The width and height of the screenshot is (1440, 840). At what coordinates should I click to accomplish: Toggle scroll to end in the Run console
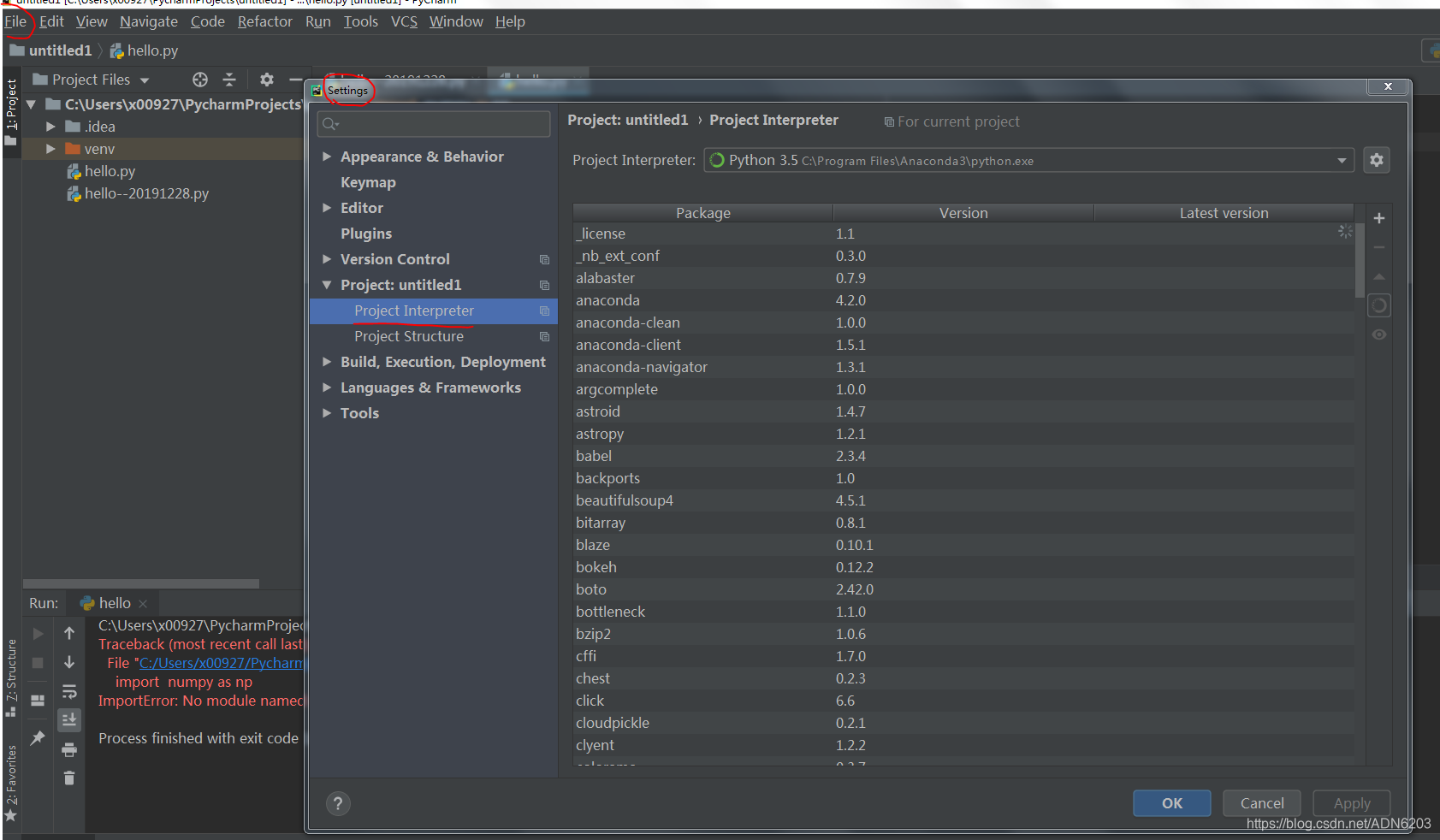tap(69, 720)
